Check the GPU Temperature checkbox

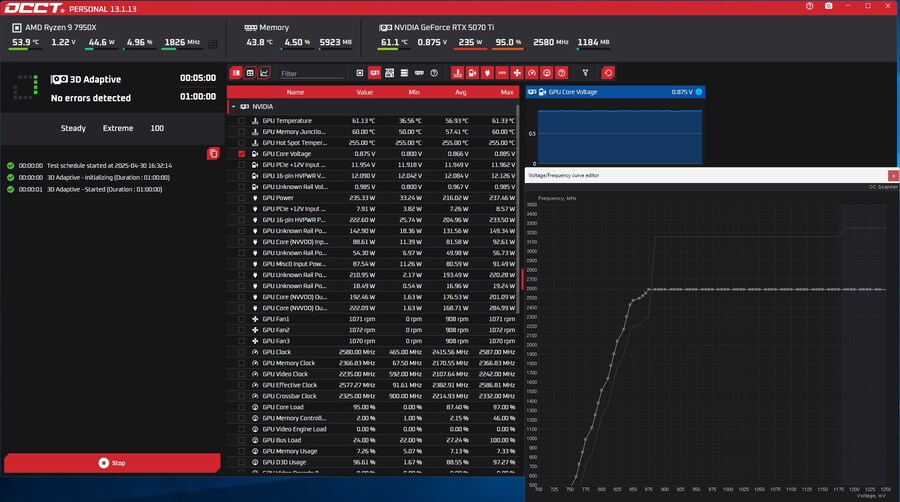(241, 120)
